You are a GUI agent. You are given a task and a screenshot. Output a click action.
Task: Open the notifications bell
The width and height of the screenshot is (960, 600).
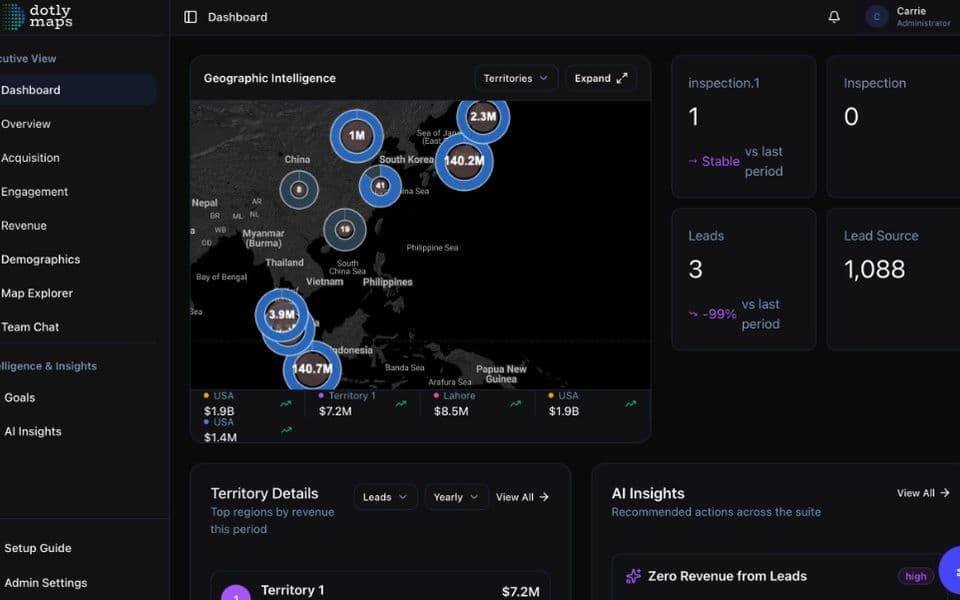tap(834, 17)
